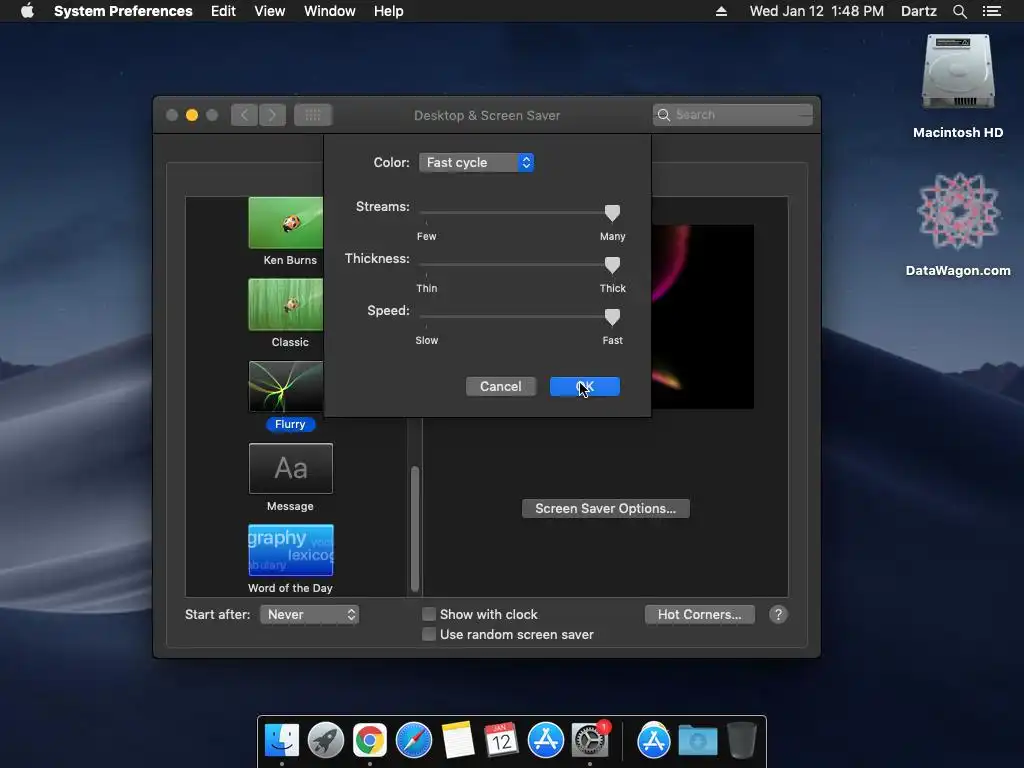Click the "Flurry" label
The image size is (1024, 768).
pos(290,424)
